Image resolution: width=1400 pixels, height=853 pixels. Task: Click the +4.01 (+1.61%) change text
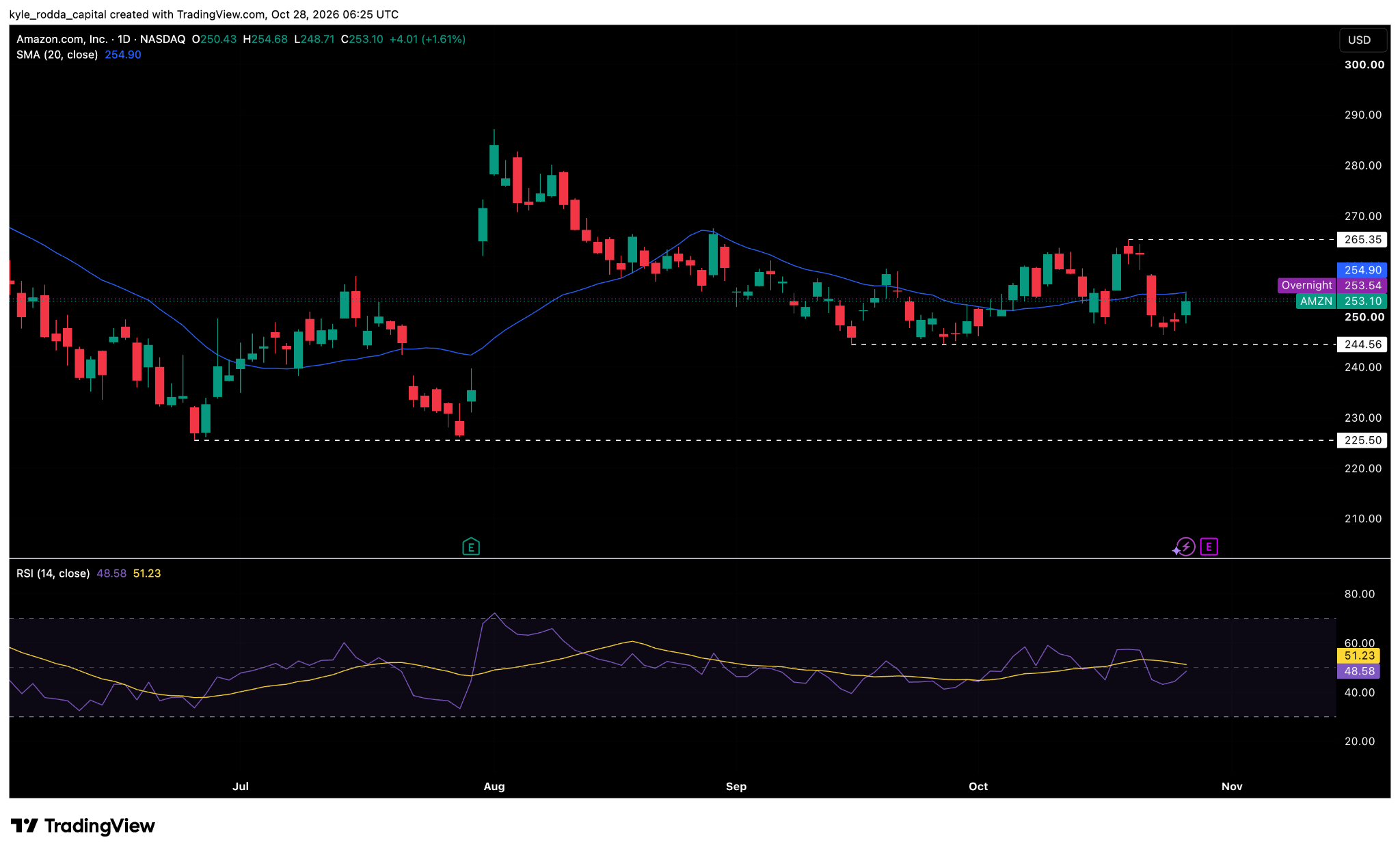427,39
